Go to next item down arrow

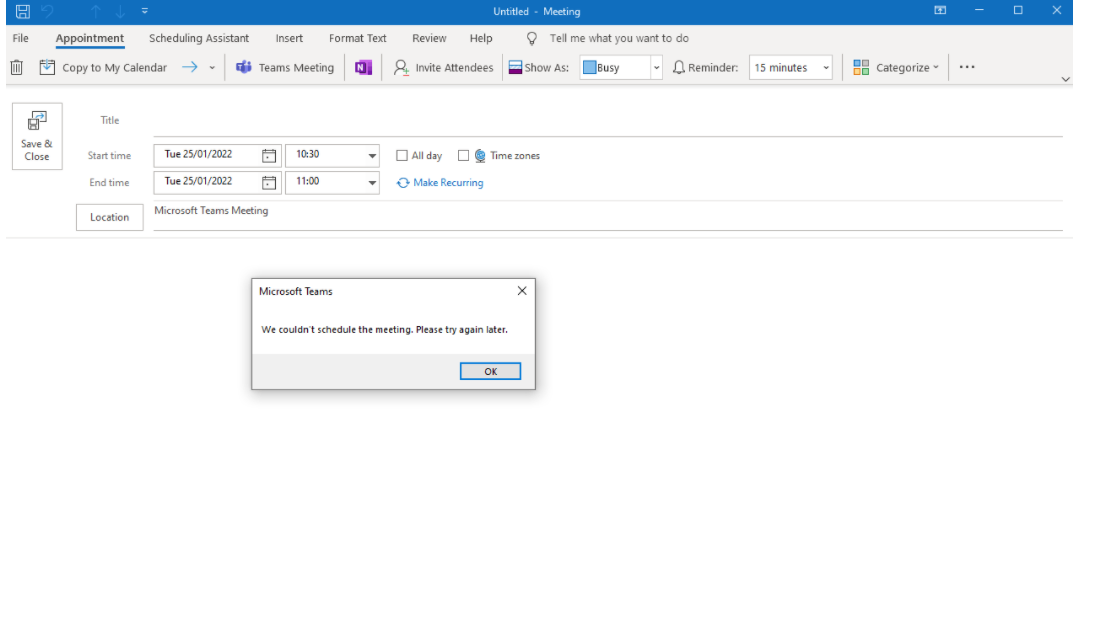(120, 11)
